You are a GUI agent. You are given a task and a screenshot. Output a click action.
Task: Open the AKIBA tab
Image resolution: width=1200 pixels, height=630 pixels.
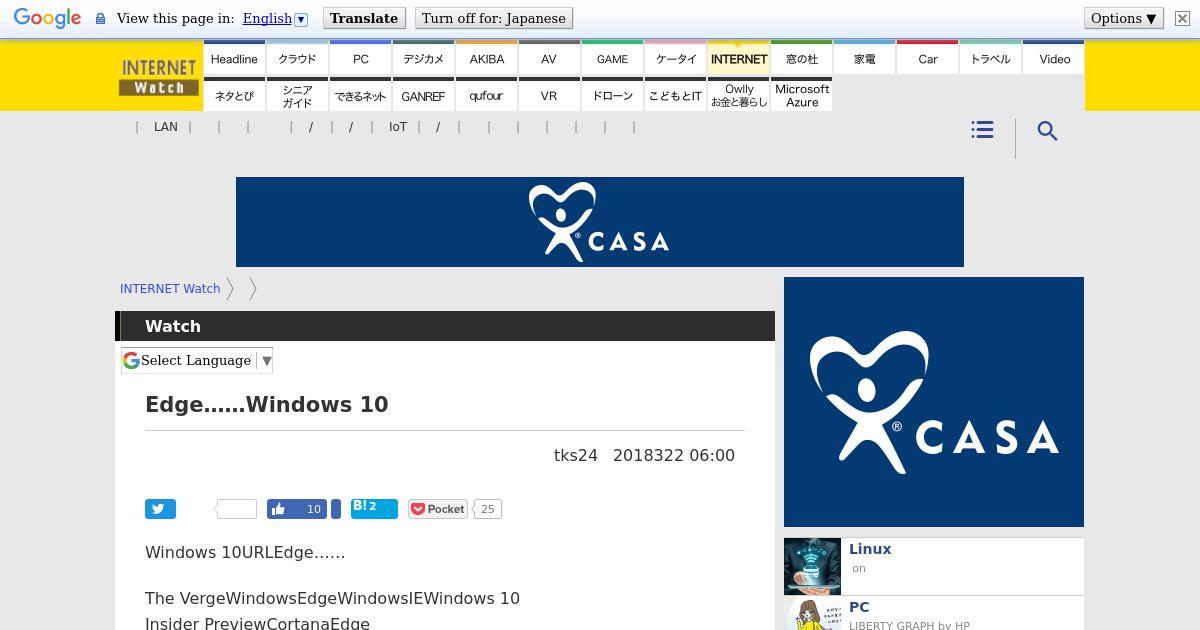[x=487, y=59]
